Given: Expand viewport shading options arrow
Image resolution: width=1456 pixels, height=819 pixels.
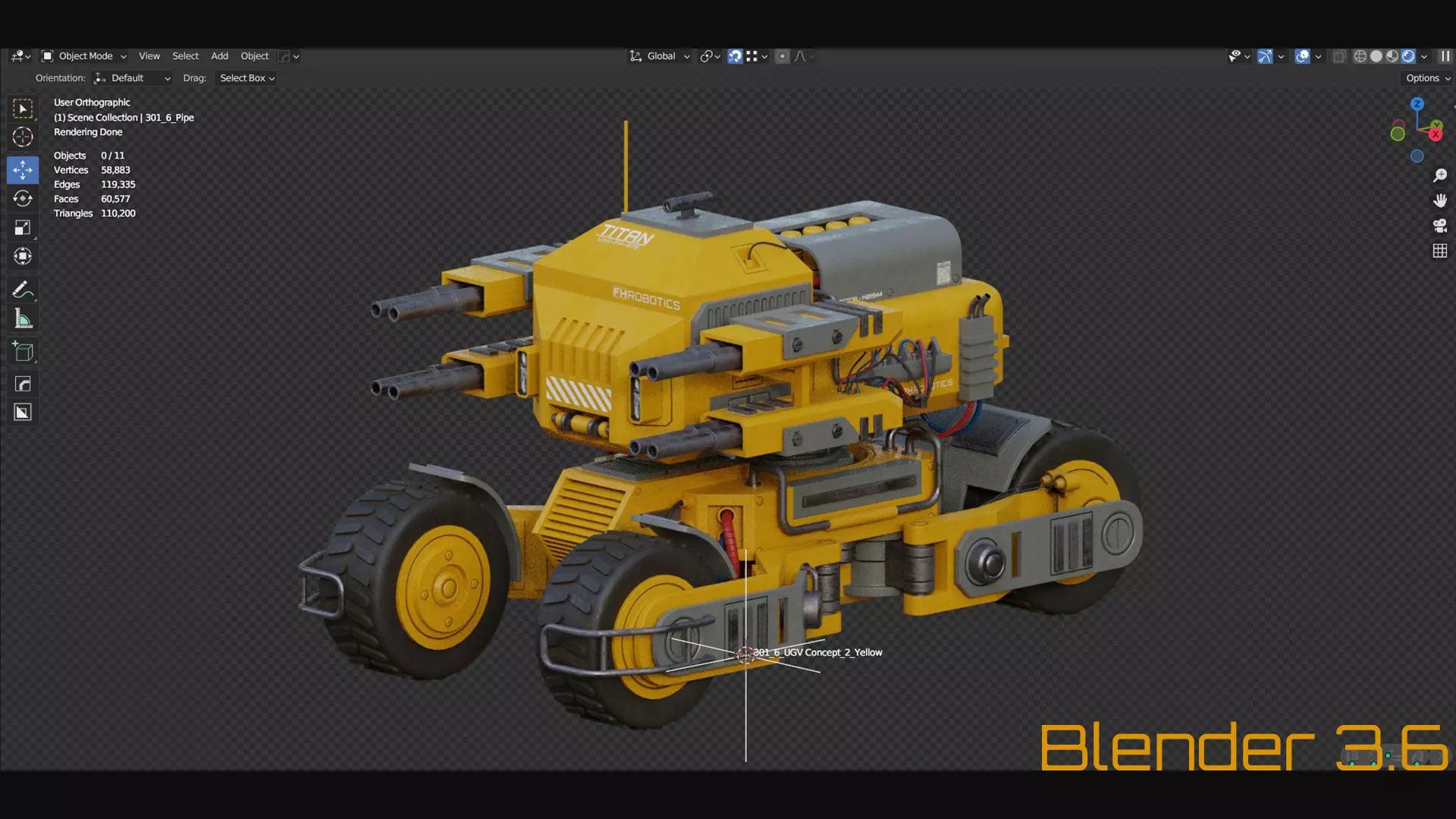Looking at the screenshot, I should (x=1424, y=56).
